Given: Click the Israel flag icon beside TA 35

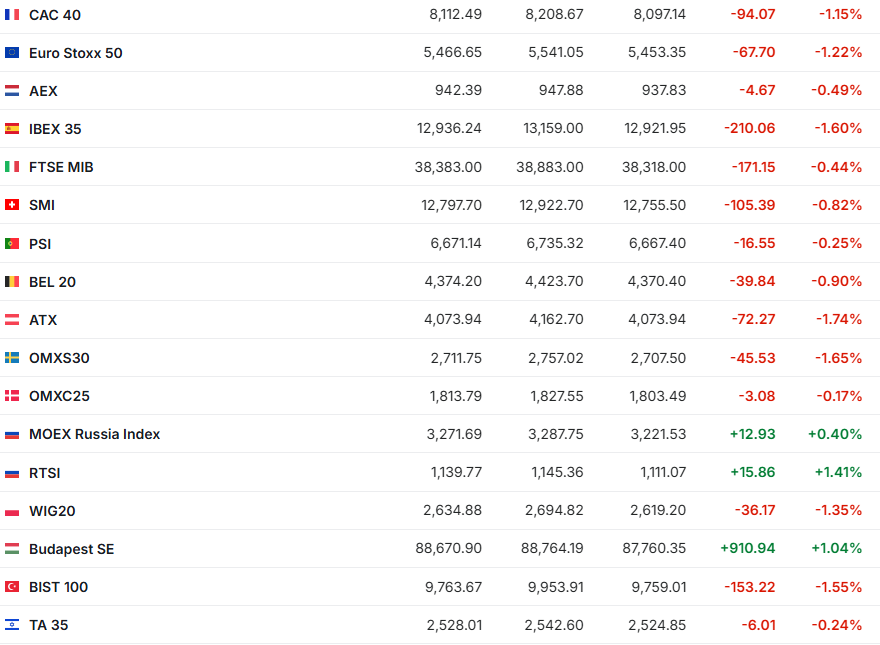Looking at the screenshot, I should point(12,625).
